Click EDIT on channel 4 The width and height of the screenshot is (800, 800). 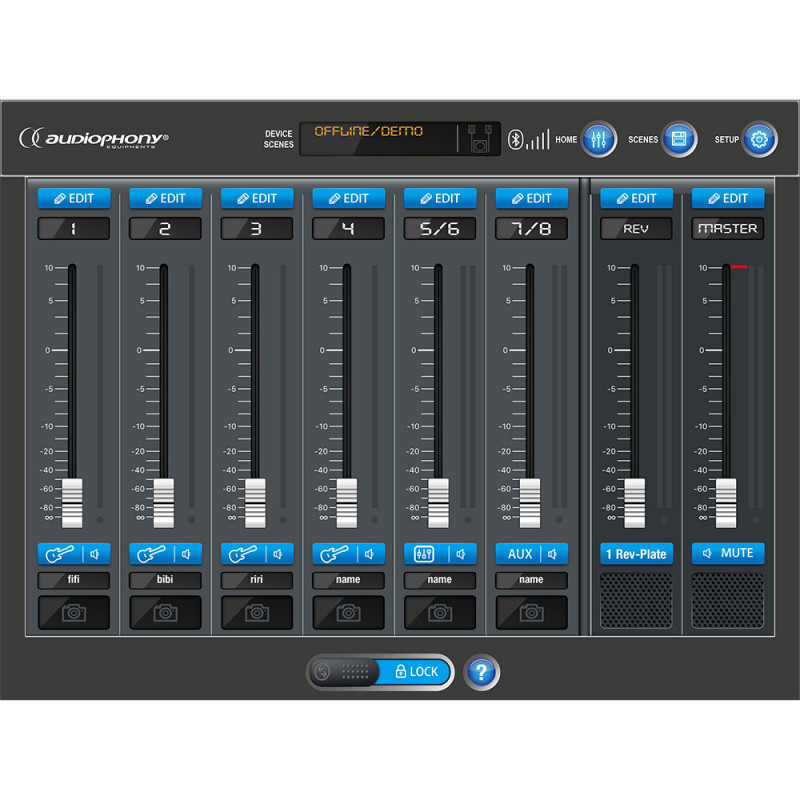coord(348,198)
